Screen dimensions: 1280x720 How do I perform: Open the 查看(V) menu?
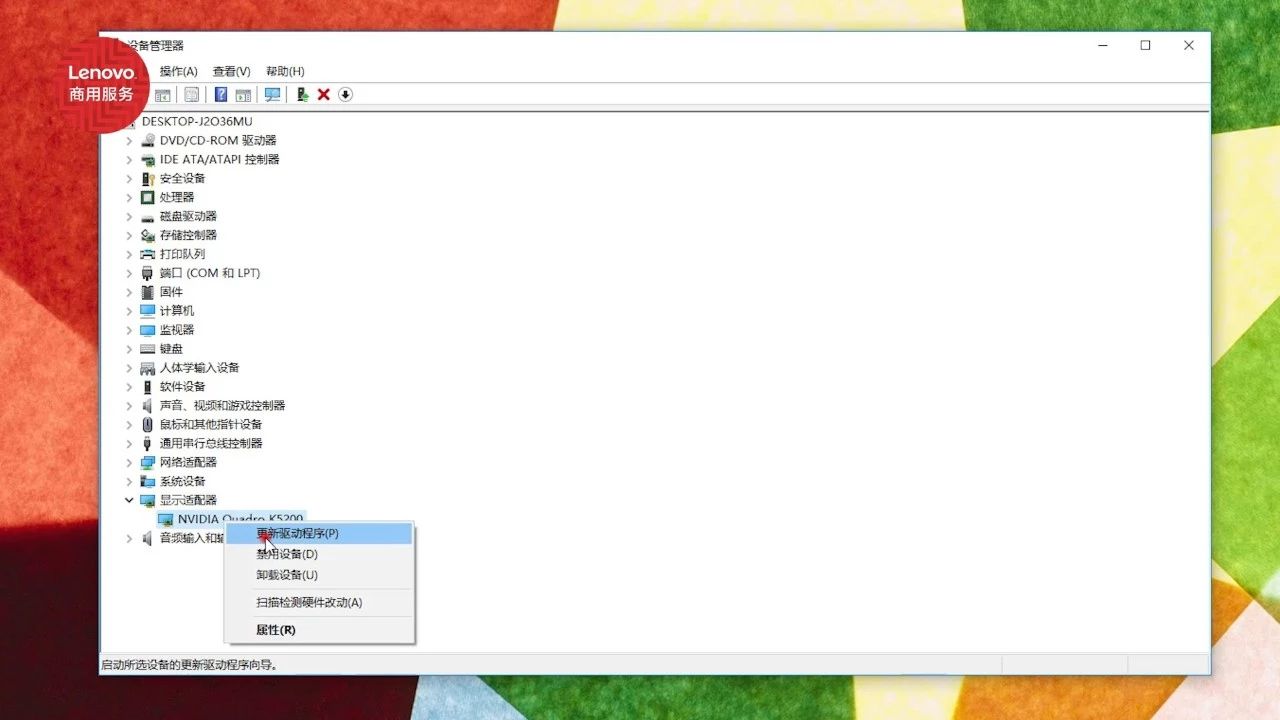point(231,71)
